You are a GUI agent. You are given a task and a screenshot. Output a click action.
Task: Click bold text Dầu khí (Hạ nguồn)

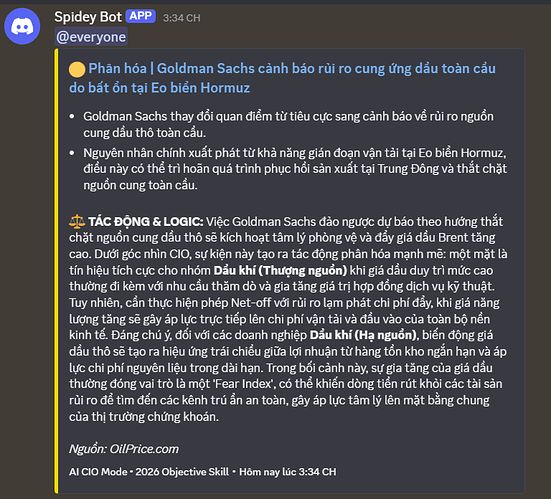364,335
